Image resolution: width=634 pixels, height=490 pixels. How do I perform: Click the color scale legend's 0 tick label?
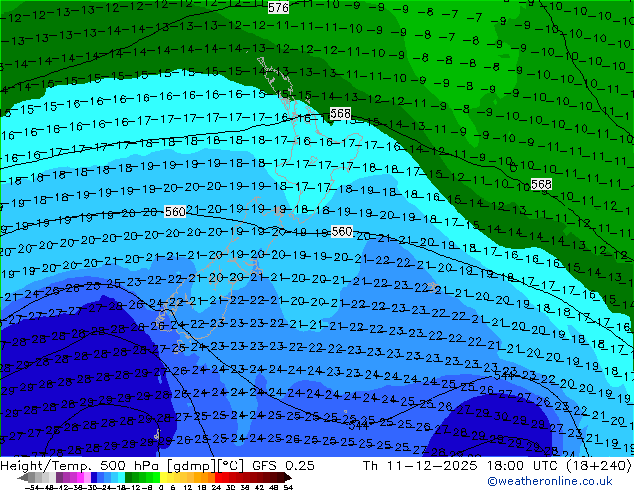(160, 487)
